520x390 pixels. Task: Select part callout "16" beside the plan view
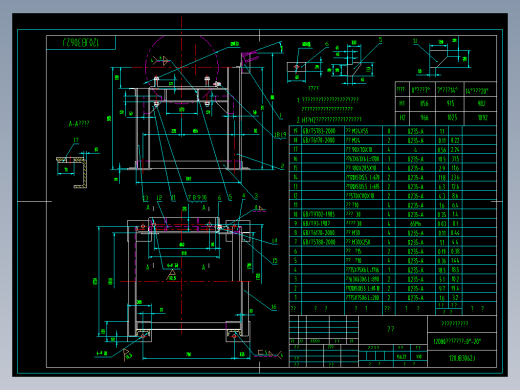274,307
